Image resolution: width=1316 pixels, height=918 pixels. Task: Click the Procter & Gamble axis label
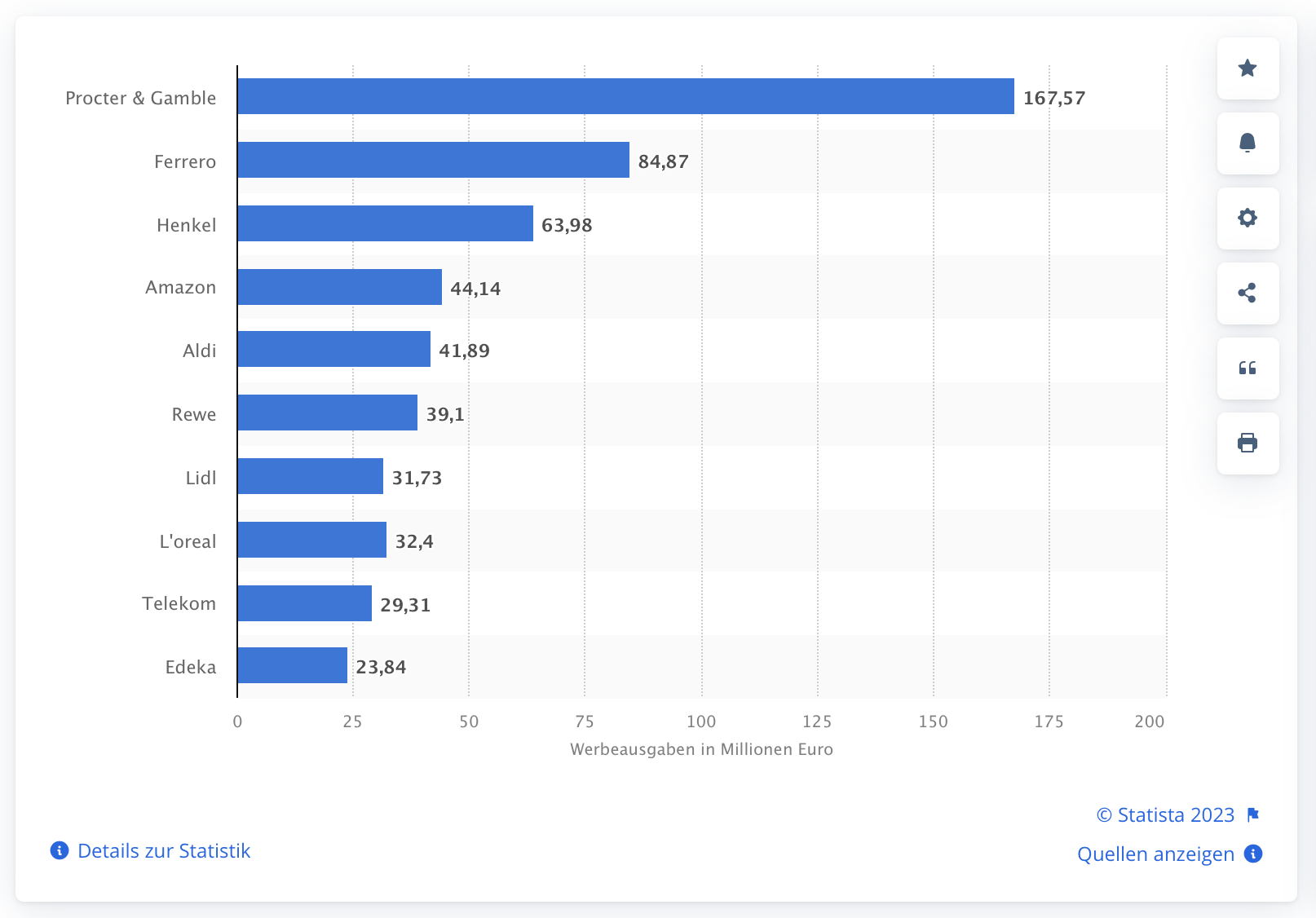click(141, 98)
